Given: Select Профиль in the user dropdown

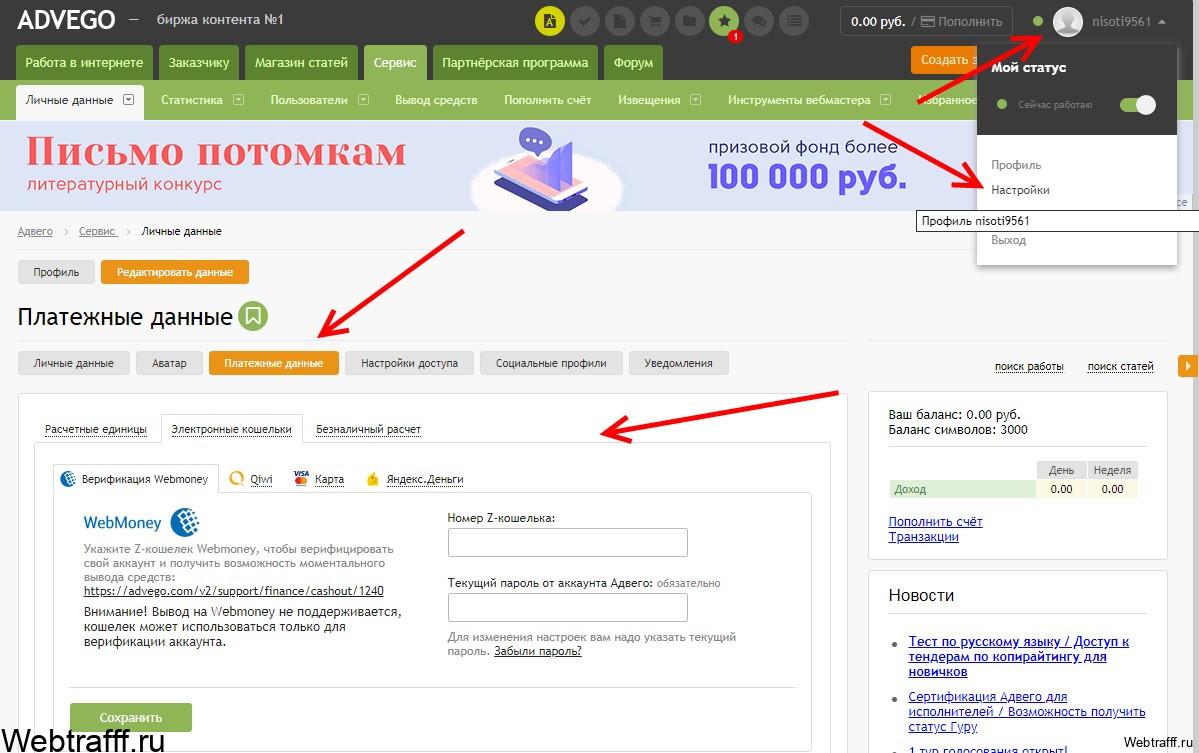Looking at the screenshot, I should 1016,164.
